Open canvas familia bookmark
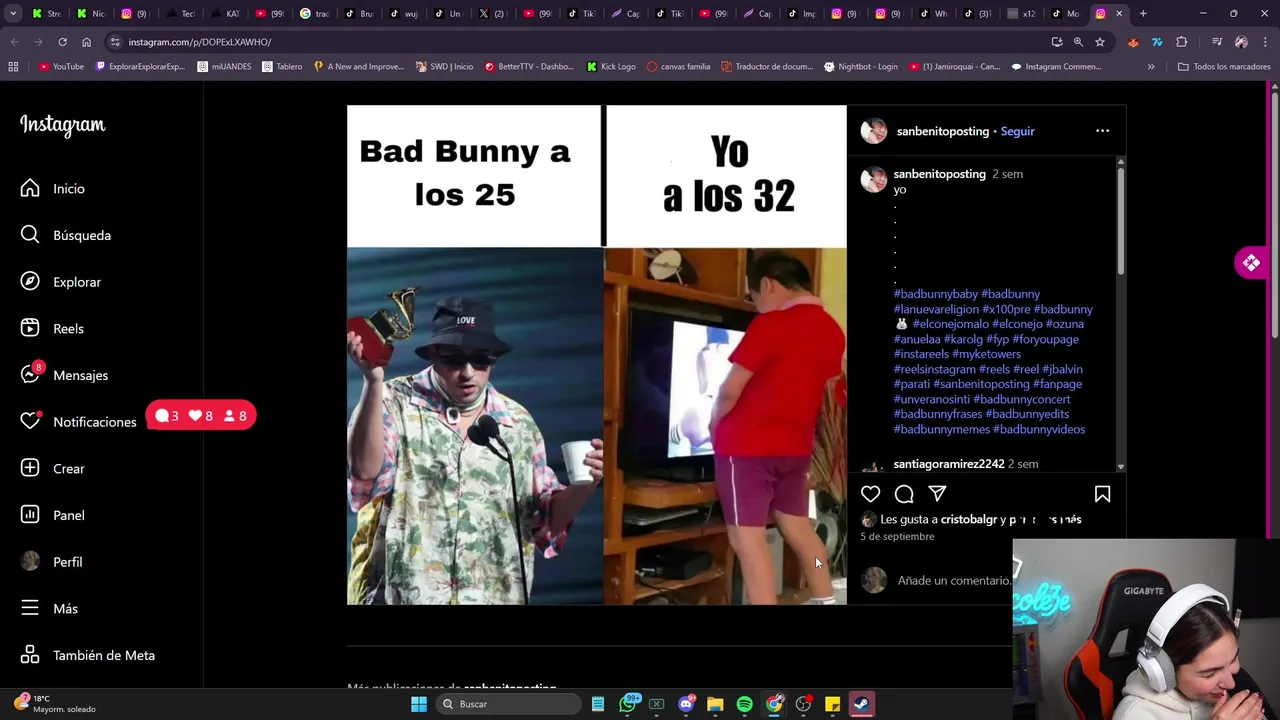 click(x=678, y=67)
